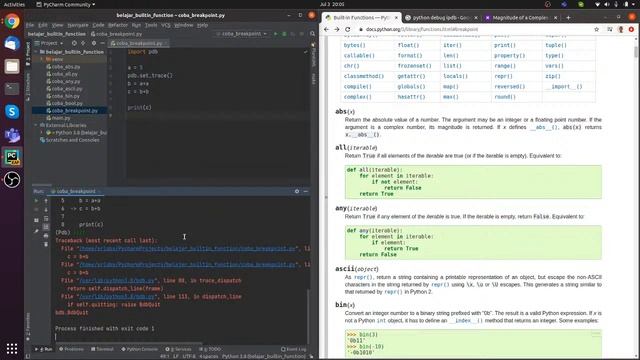Show applications grid in the dock
The height and width of the screenshot is (360, 640).
(12, 348)
